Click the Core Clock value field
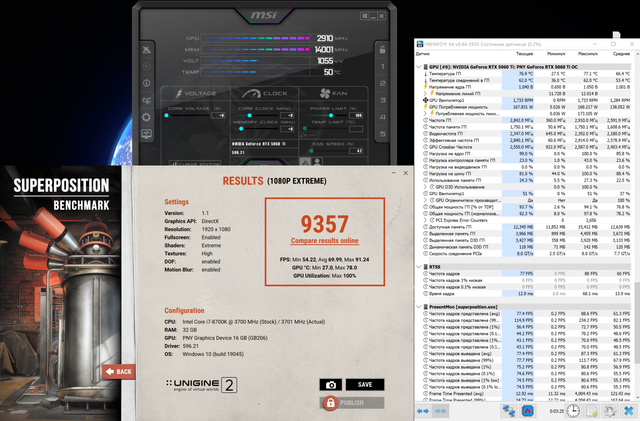640x421 pixels. tap(288, 116)
